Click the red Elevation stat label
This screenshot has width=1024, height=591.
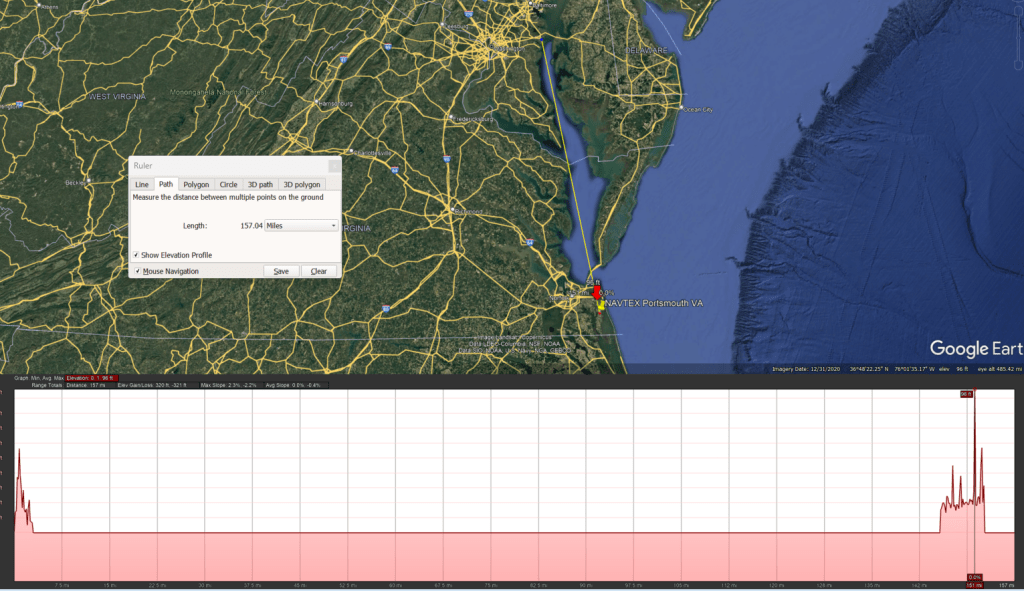(x=90, y=378)
